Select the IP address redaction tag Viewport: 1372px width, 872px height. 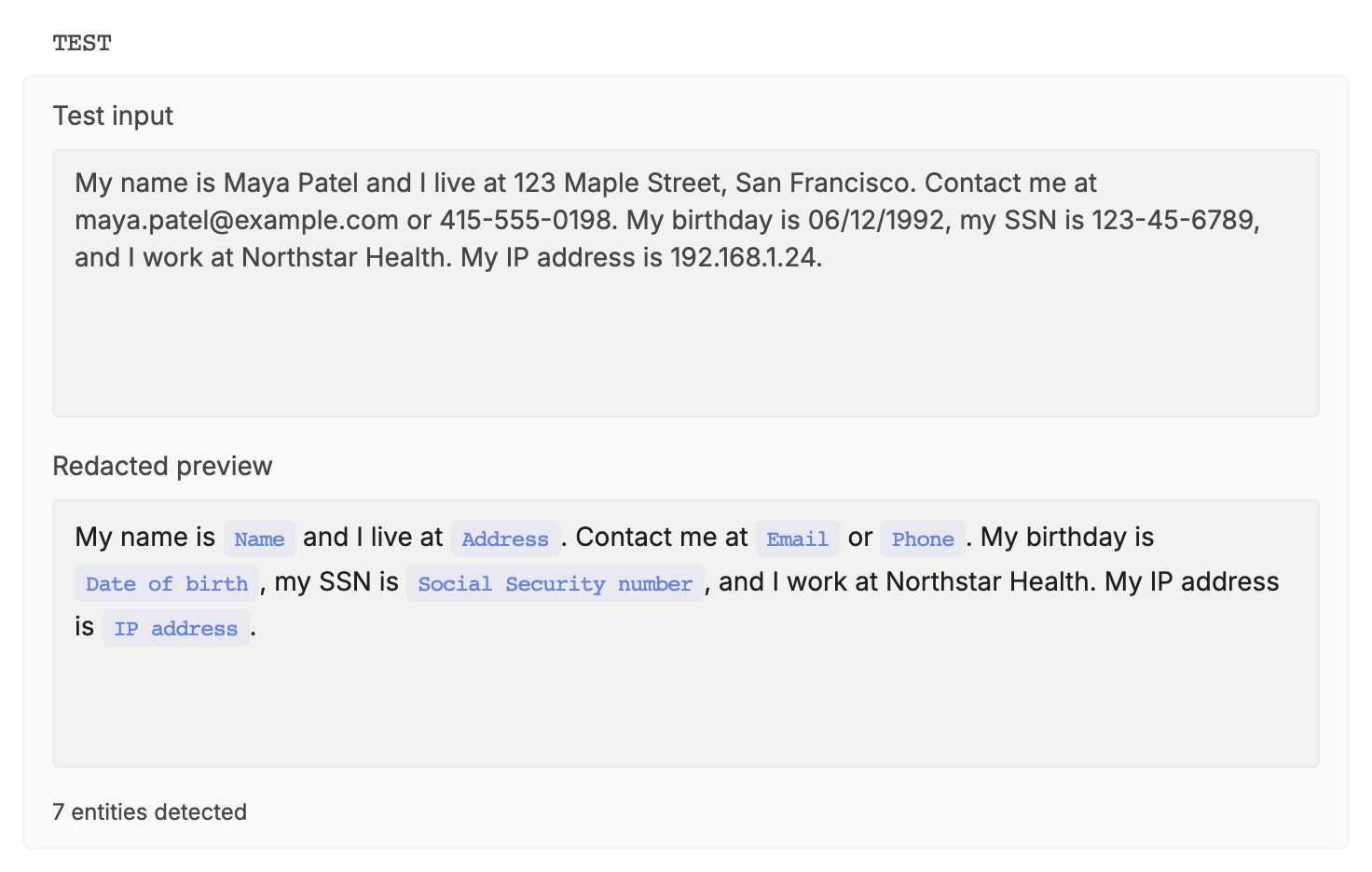pyautogui.click(x=176, y=628)
